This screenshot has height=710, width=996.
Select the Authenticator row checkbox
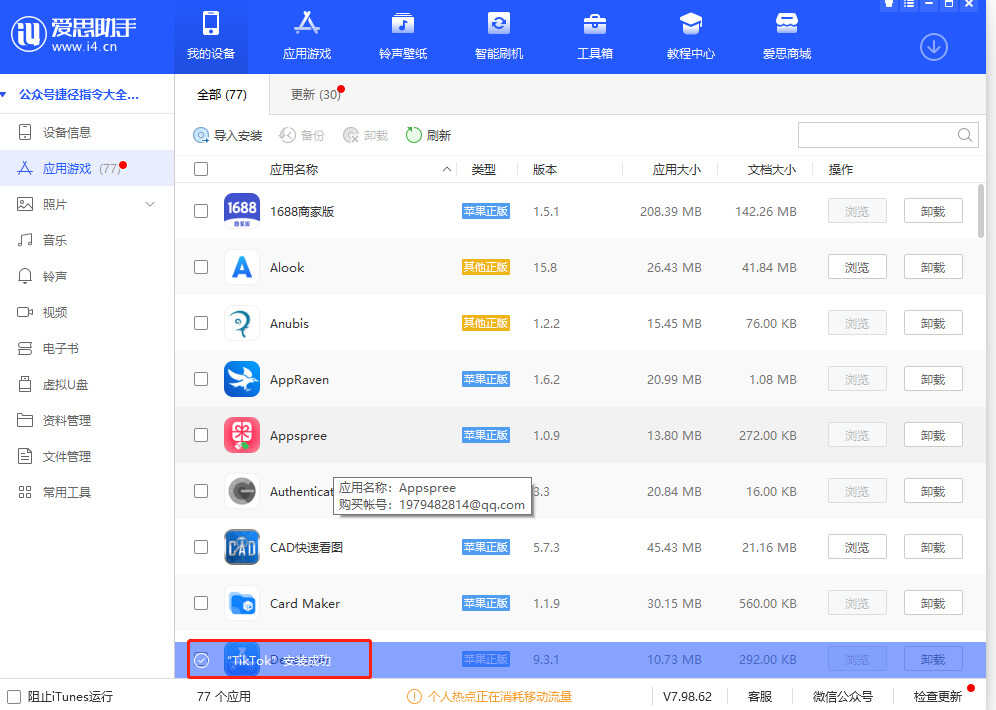click(201, 491)
